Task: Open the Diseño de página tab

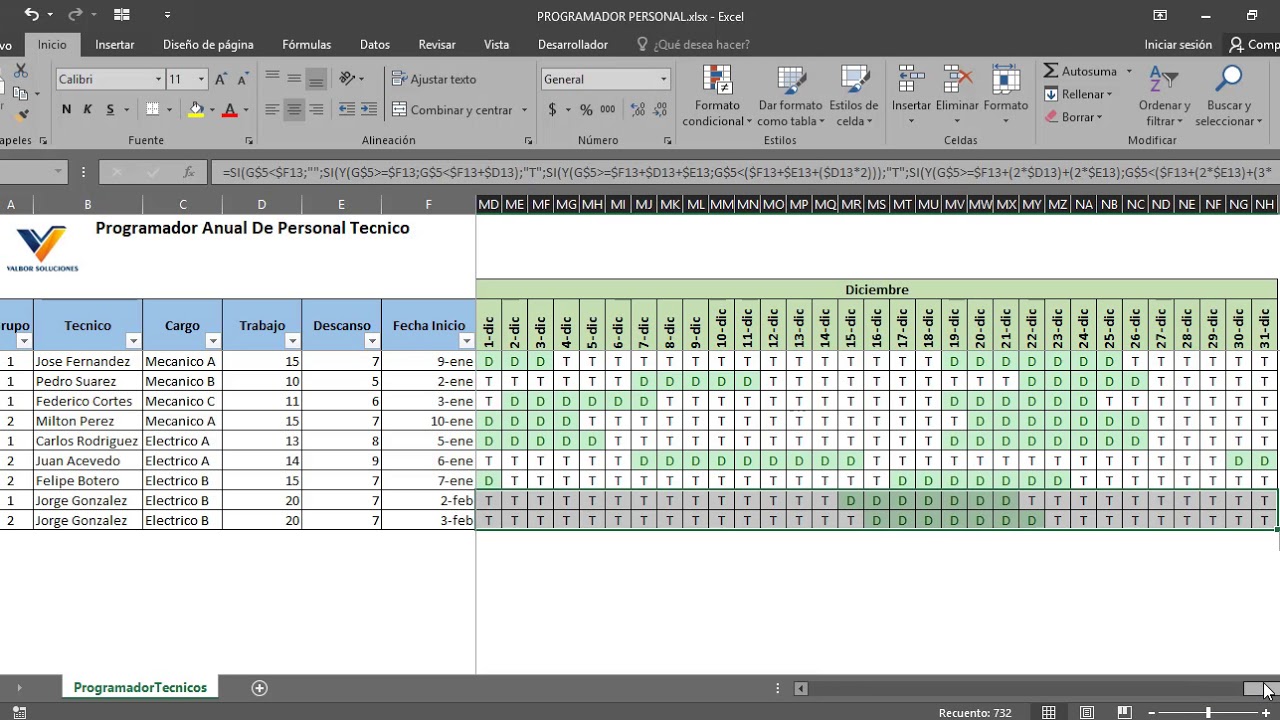Action: click(208, 44)
